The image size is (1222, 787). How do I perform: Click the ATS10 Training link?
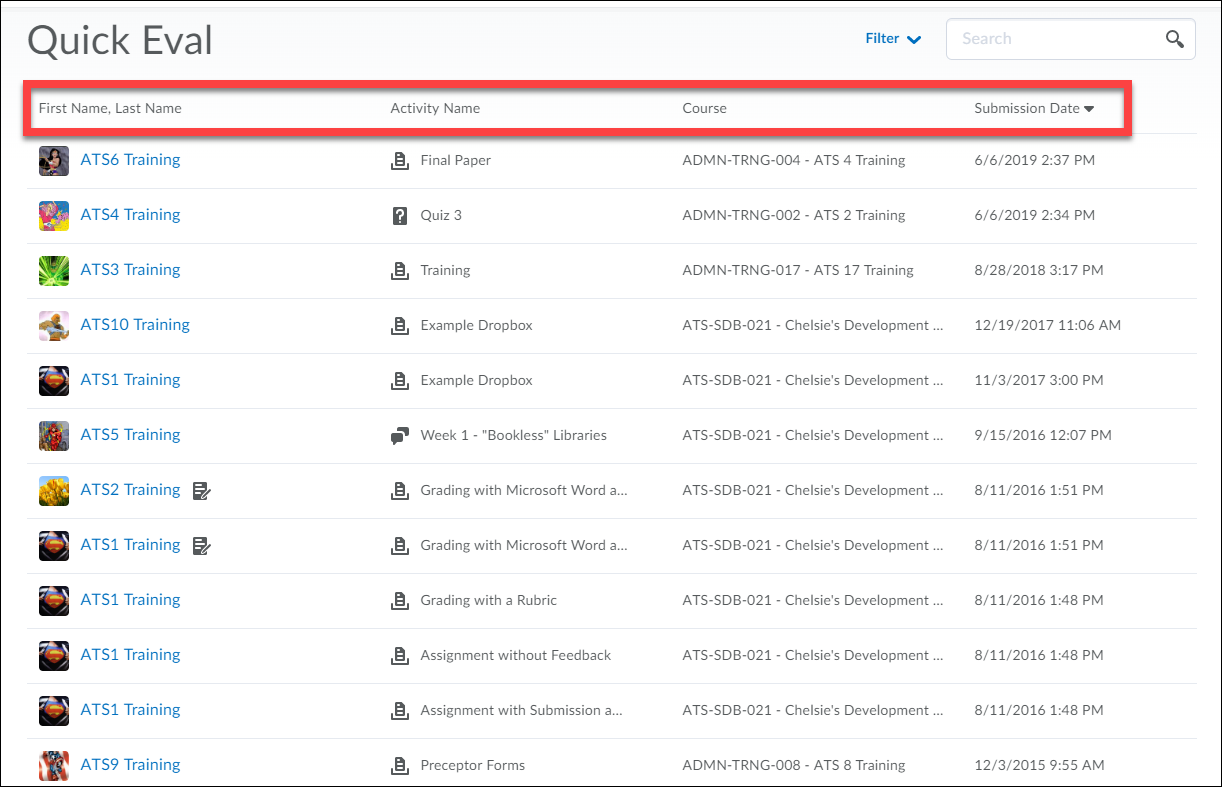135,324
